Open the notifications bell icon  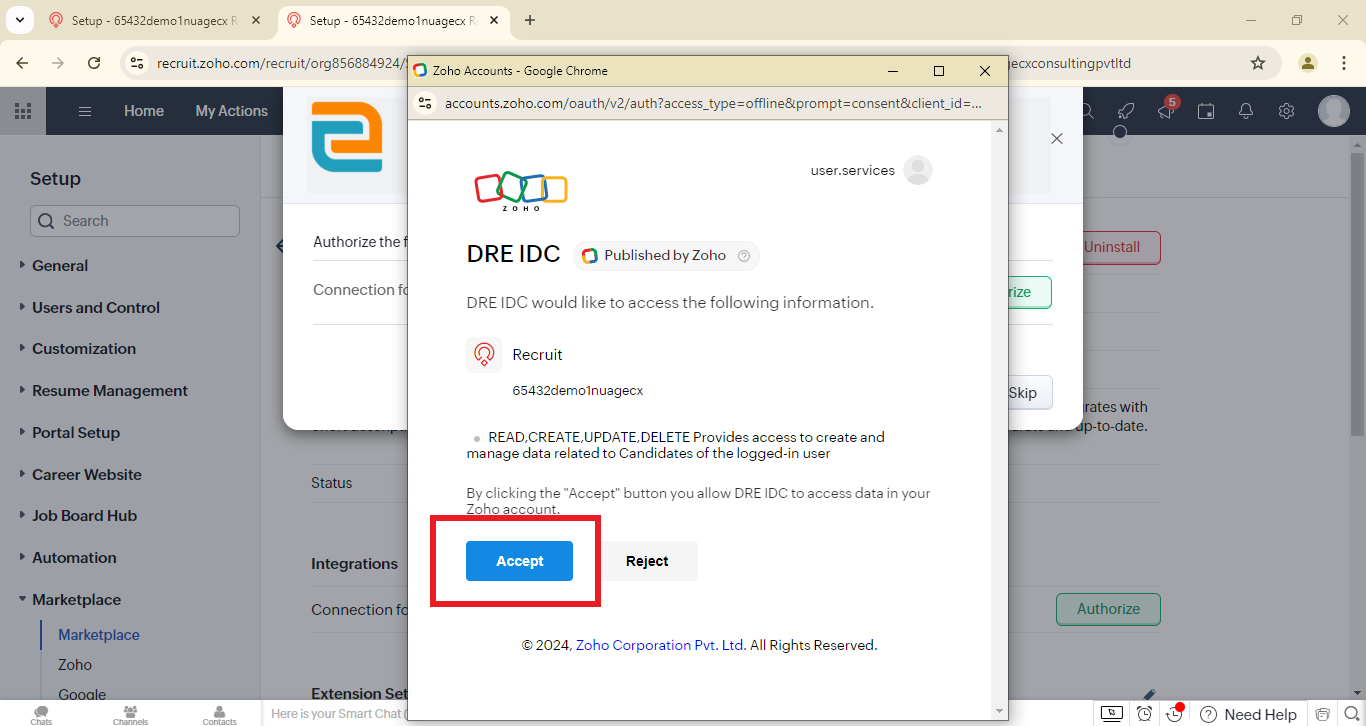point(1246,111)
